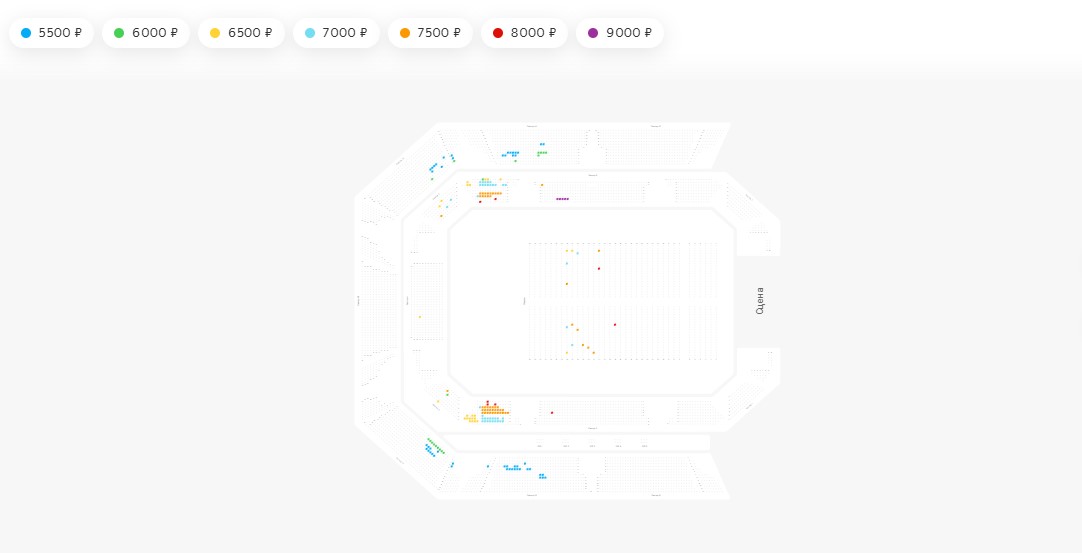Select the lone red seat in bottom inner stand

point(552,413)
